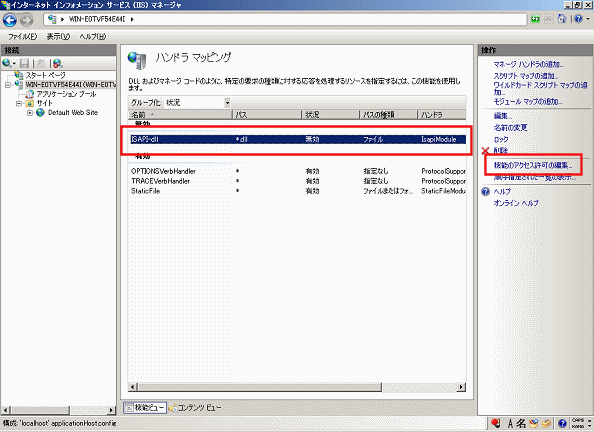Sort by the 状況 column header
594x432 pixels.
click(x=330, y=114)
